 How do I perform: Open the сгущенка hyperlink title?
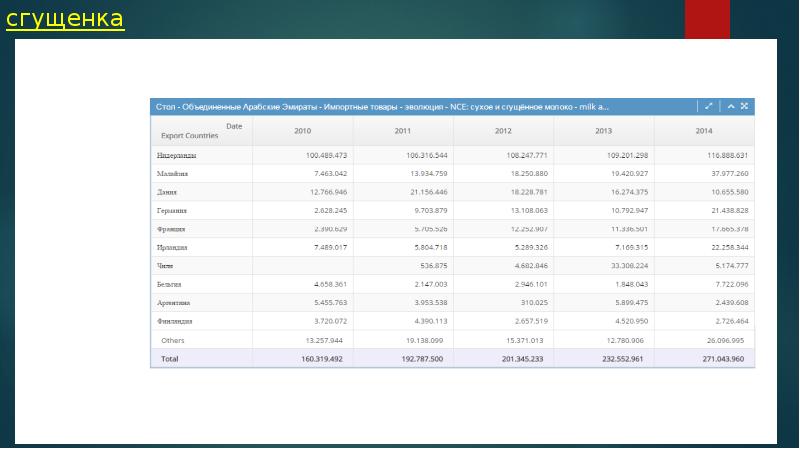tap(65, 19)
